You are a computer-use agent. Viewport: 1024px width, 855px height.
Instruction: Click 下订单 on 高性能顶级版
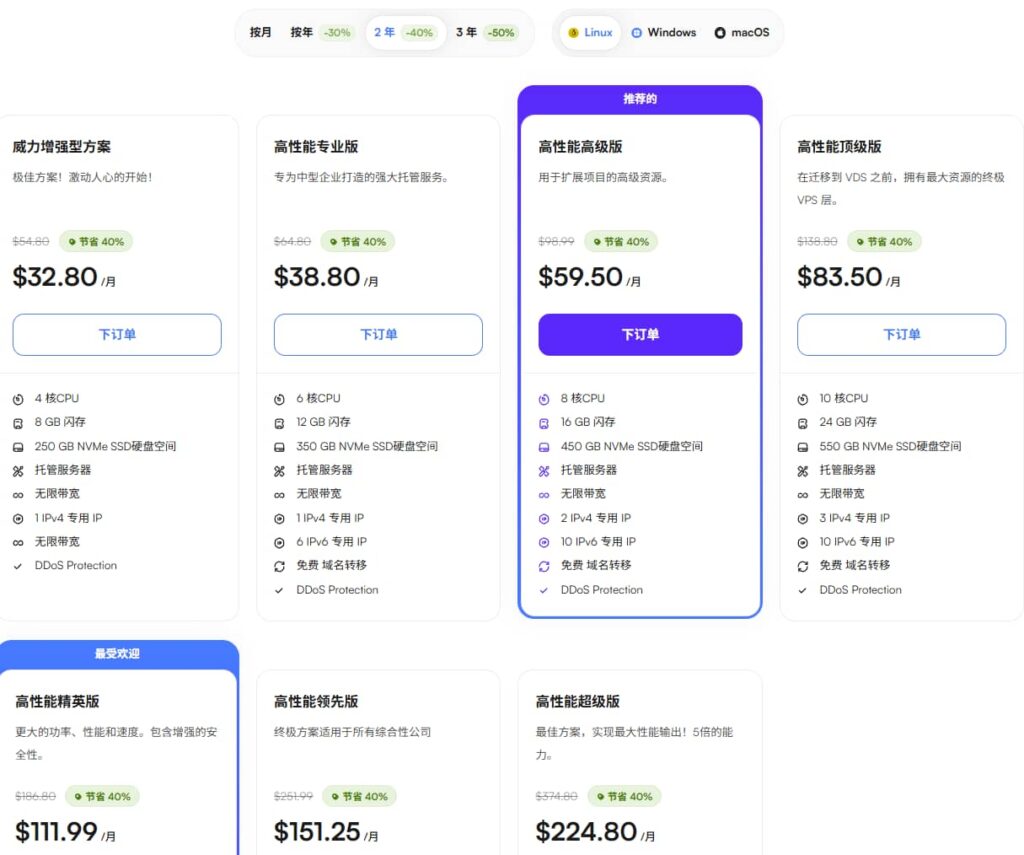(x=902, y=335)
